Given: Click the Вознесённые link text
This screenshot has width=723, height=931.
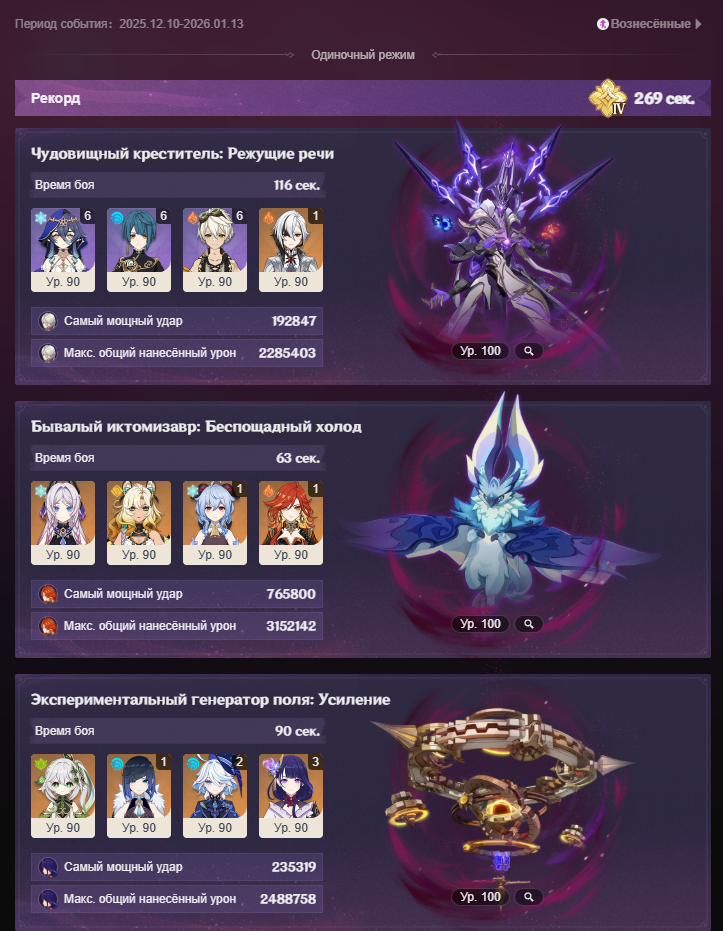Looking at the screenshot, I should 651,24.
